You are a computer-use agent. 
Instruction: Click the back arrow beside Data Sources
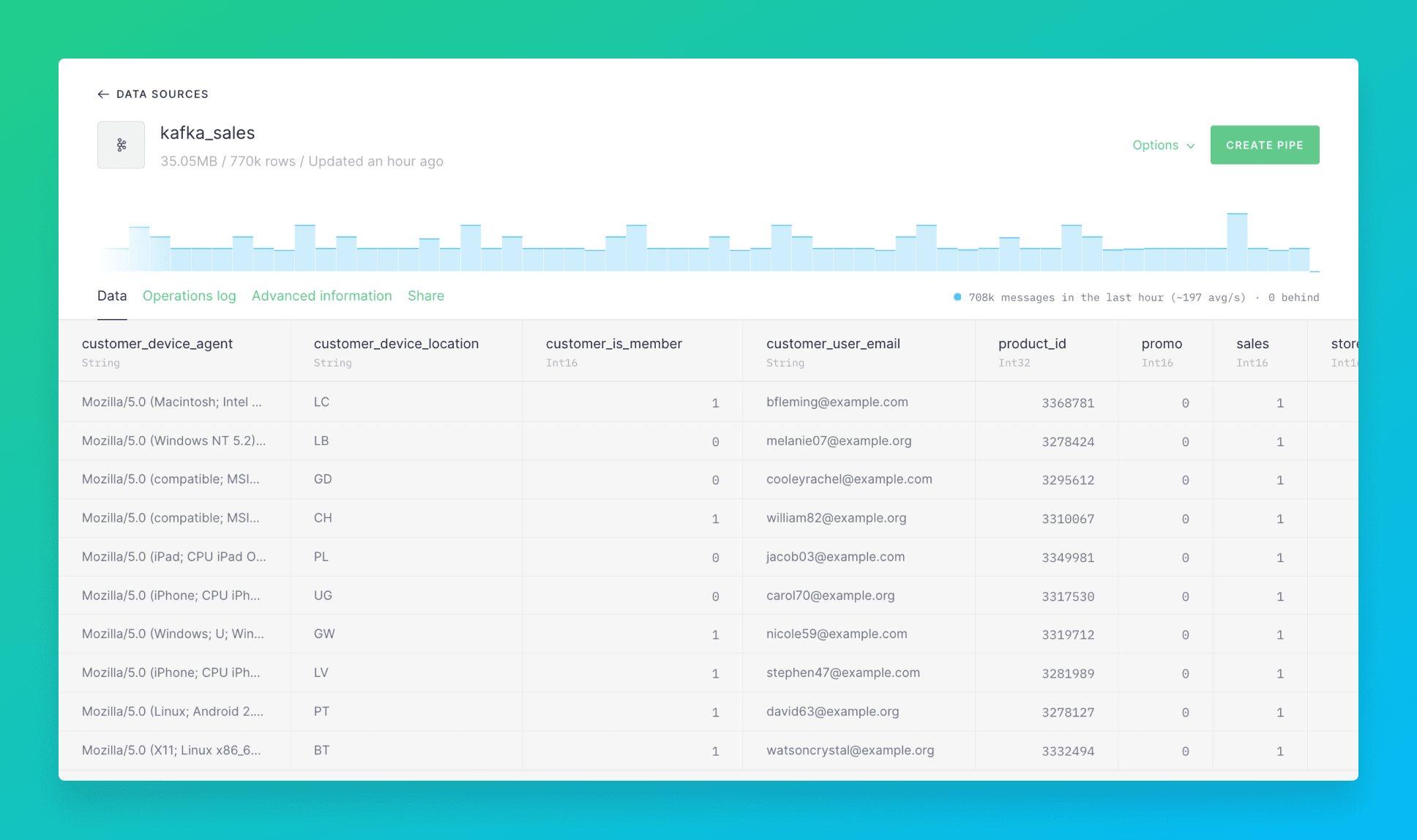point(103,94)
